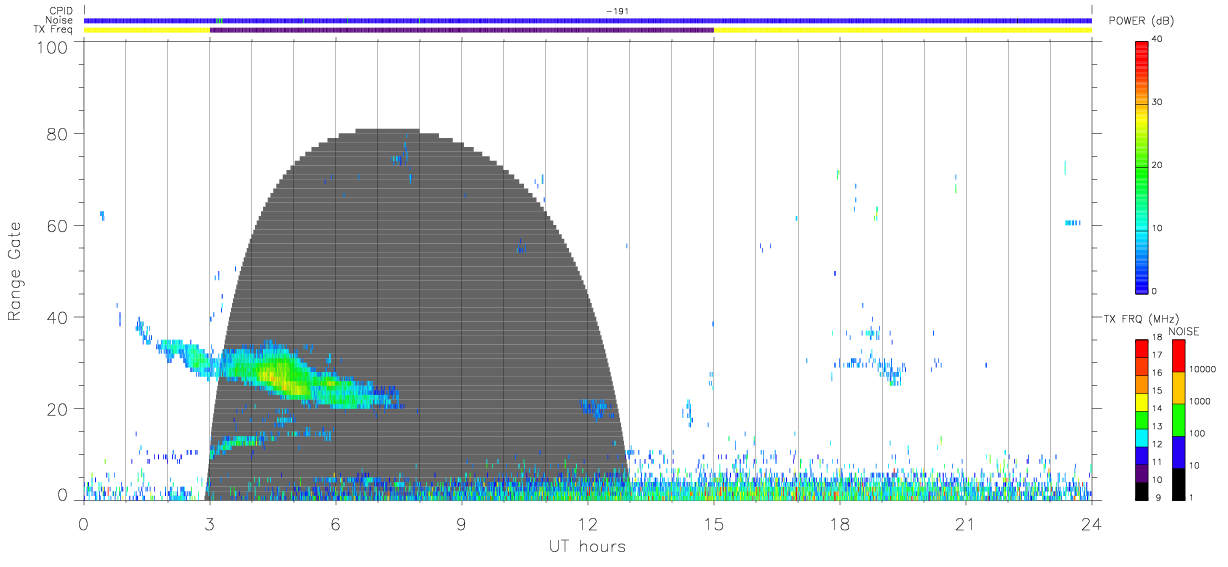Image resolution: width=1228 pixels, height=567 pixels.
Task: Click the Noise row label above the plot
Action: pos(60,20)
